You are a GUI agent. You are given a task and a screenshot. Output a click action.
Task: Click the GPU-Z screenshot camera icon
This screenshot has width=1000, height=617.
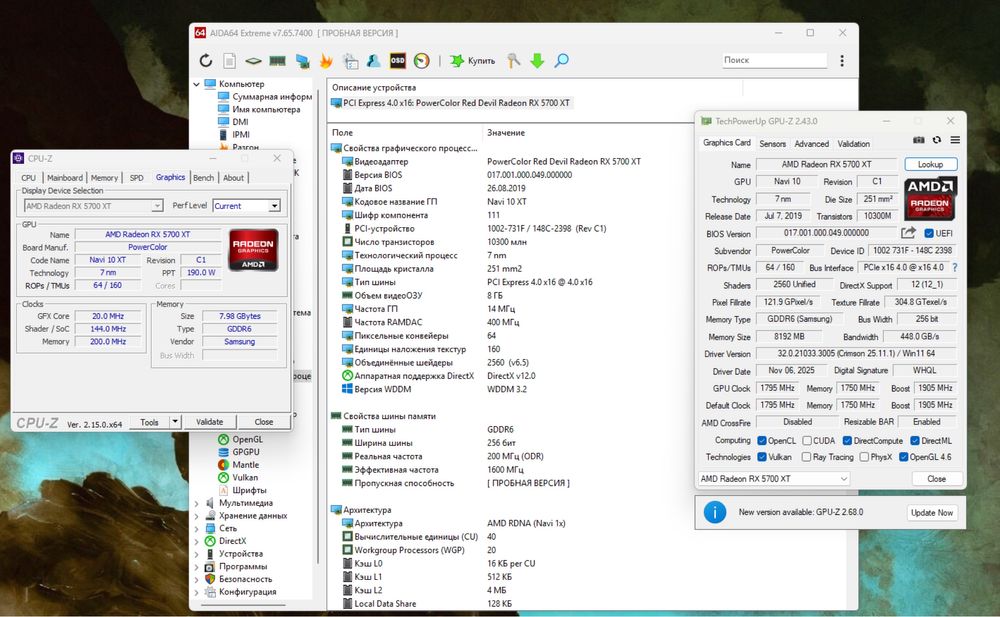point(918,140)
